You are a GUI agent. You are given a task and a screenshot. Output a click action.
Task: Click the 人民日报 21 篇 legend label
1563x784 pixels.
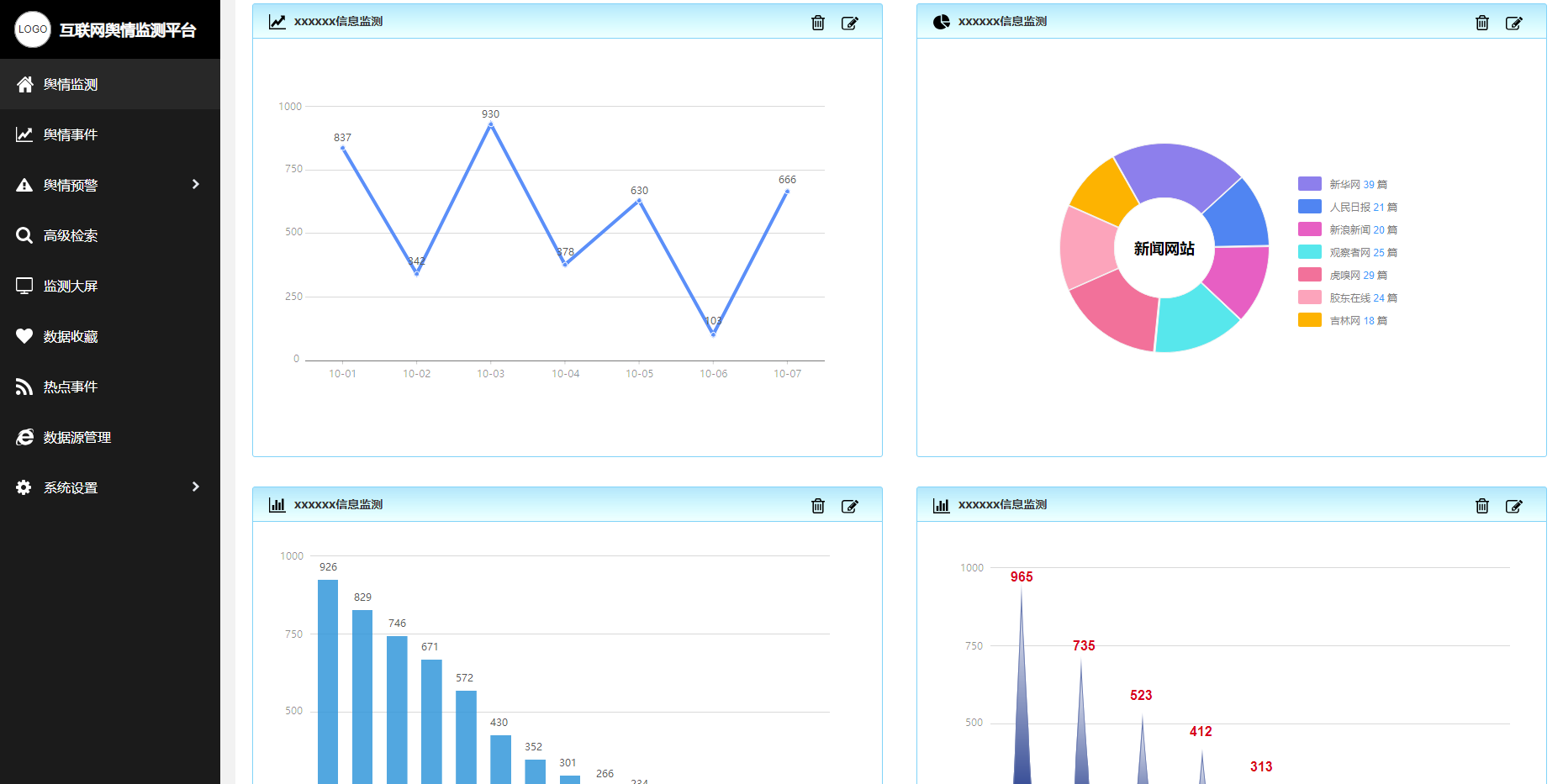(1364, 208)
